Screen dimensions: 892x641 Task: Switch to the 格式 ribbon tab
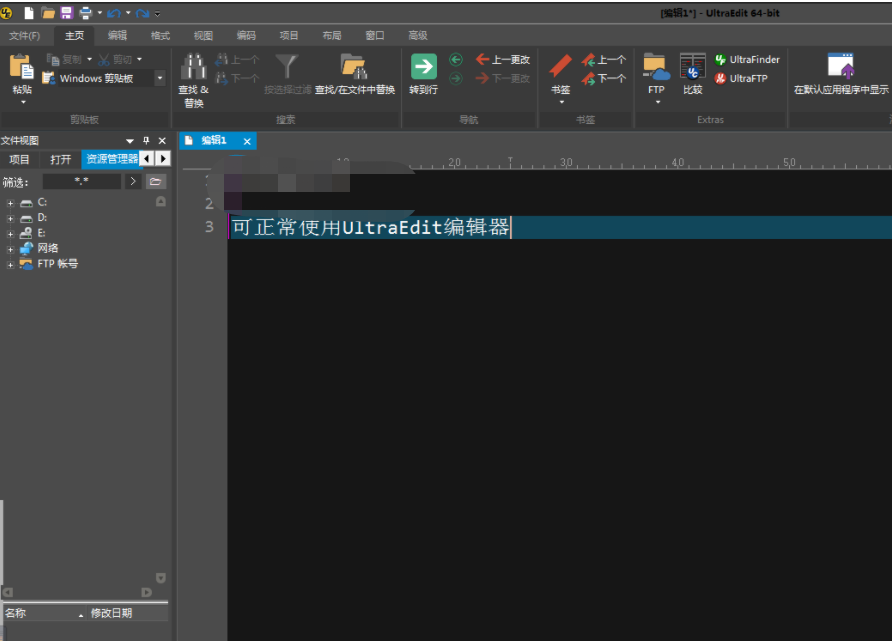click(x=160, y=35)
